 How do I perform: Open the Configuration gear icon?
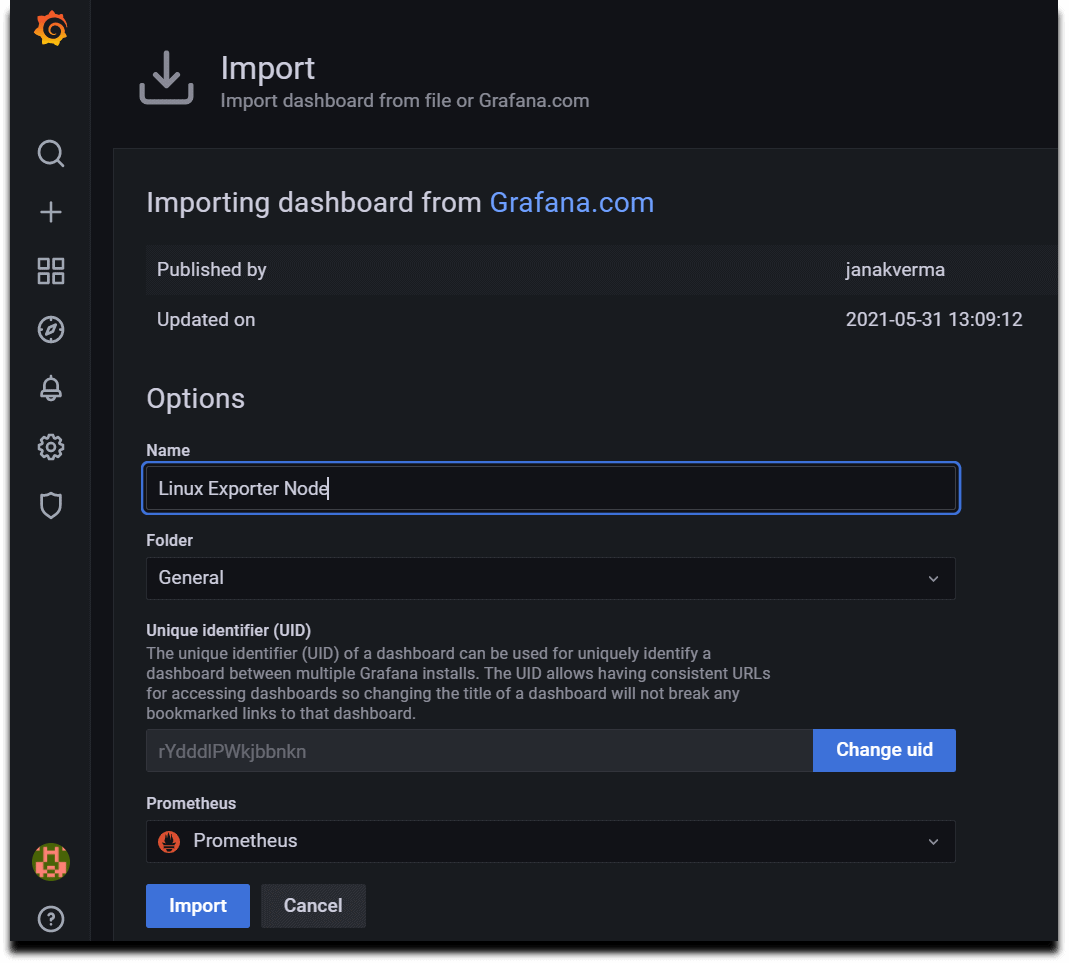coord(50,447)
